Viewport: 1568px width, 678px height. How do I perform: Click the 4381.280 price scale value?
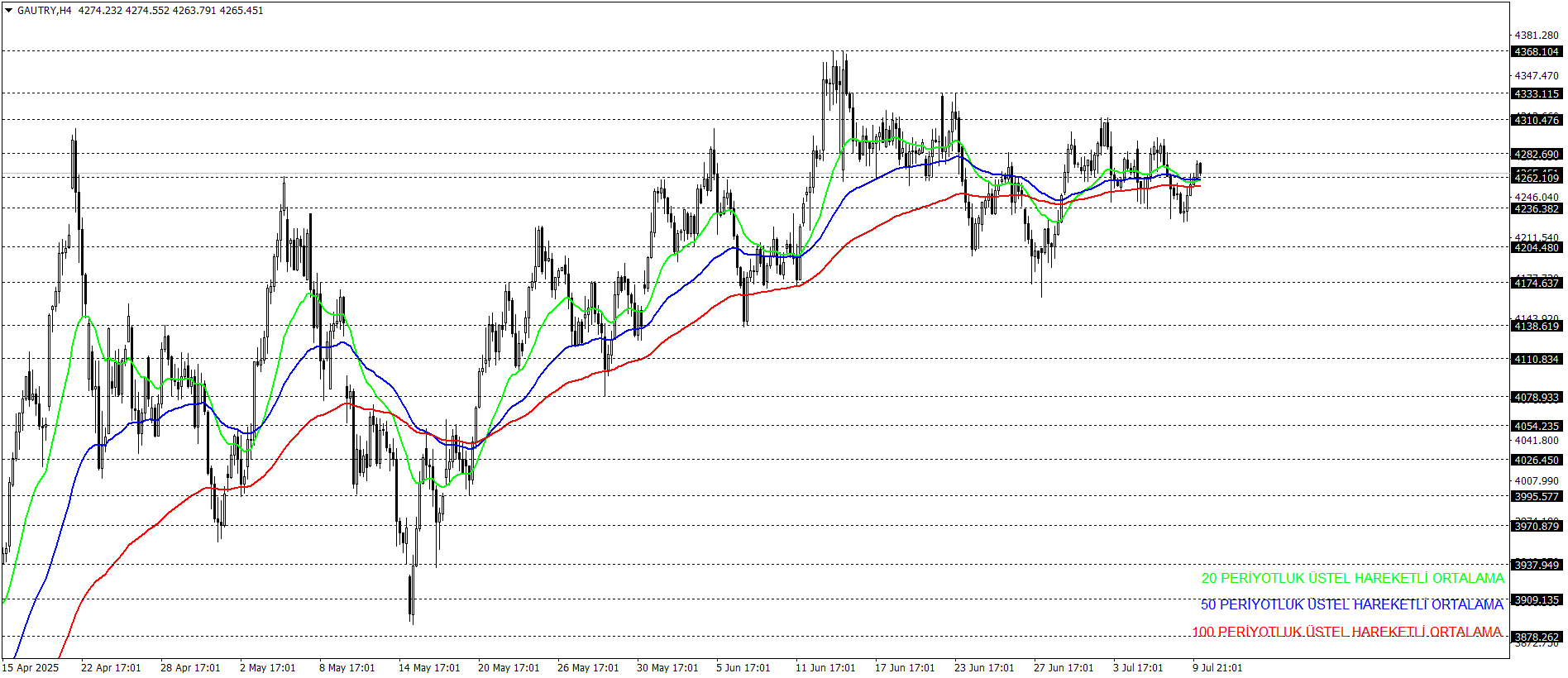[1537, 35]
